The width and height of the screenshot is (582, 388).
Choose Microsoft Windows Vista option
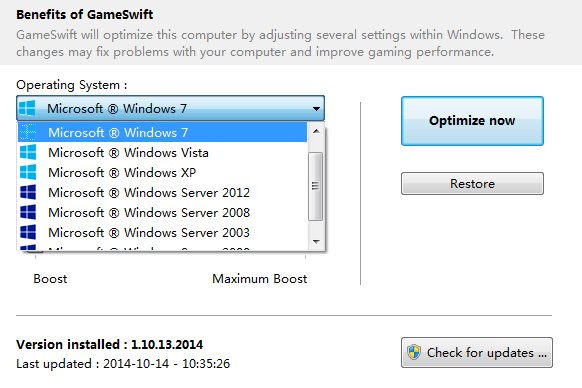pyautogui.click(x=163, y=153)
